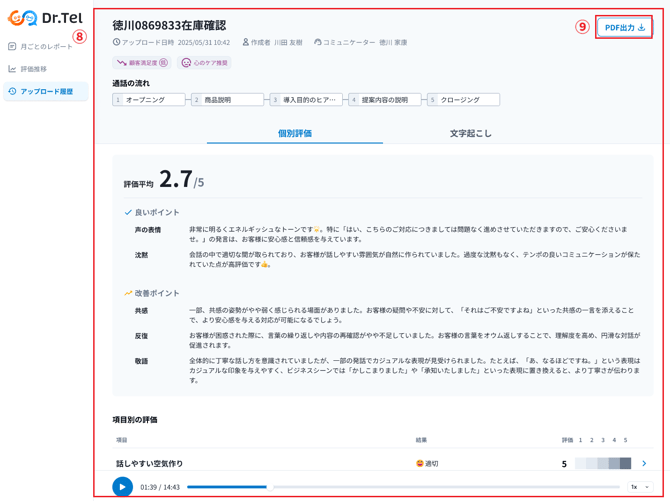Click the 沈黙 label
This screenshot has height=501, width=670.
point(141,255)
